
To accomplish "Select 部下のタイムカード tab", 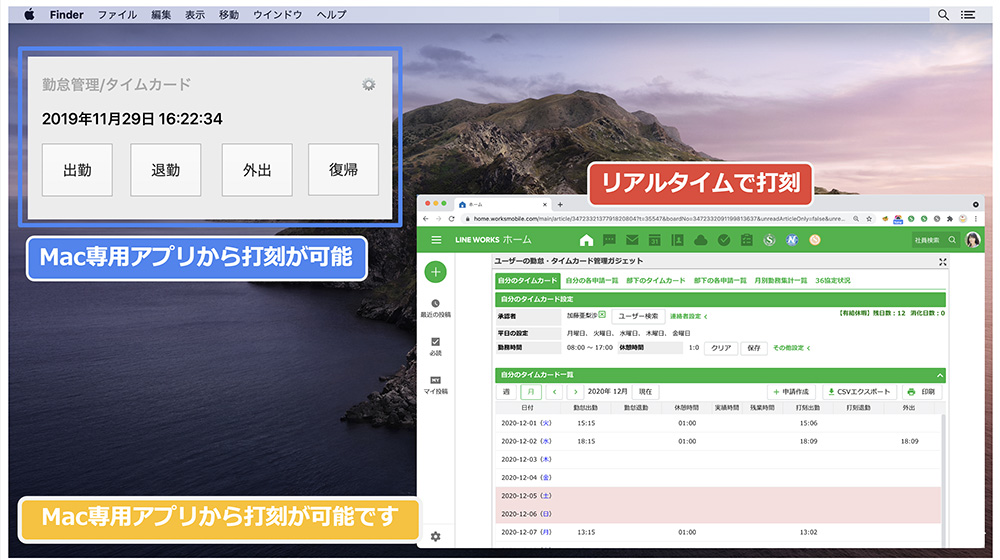I will 656,281.
